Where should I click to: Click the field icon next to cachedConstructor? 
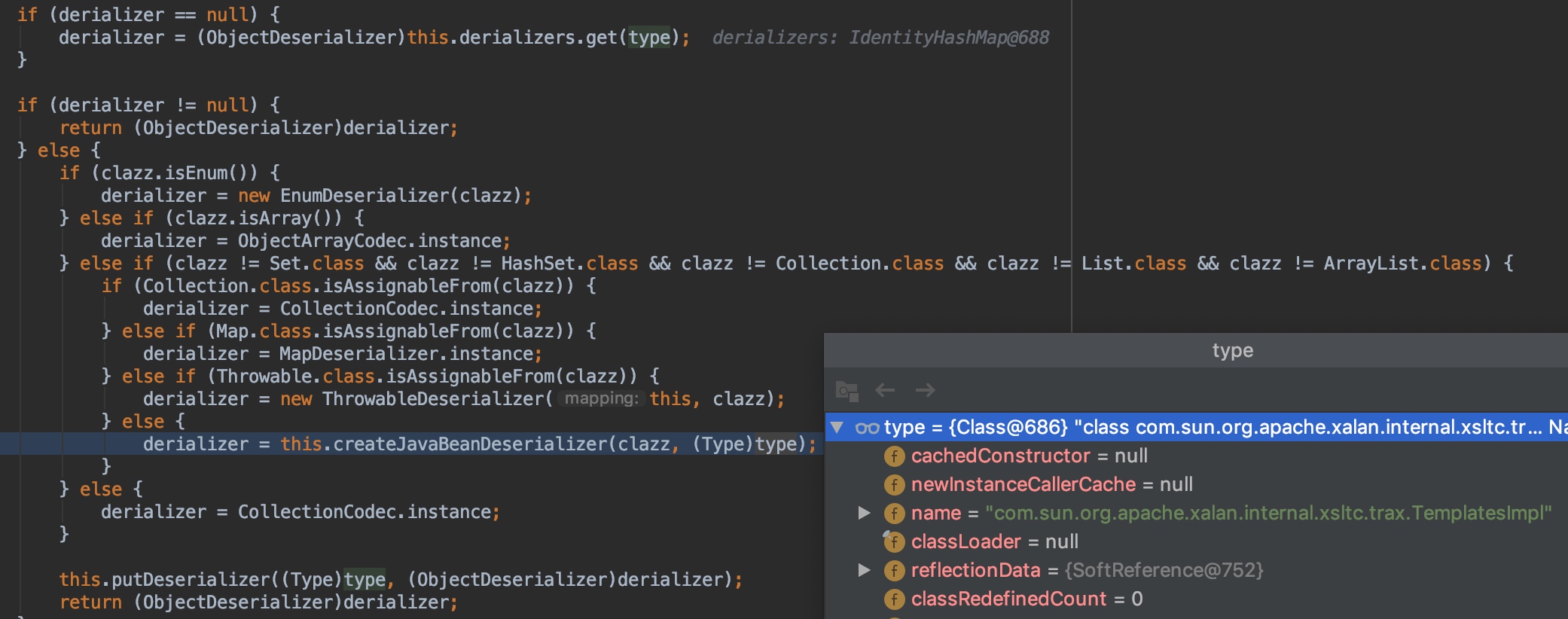tap(894, 456)
